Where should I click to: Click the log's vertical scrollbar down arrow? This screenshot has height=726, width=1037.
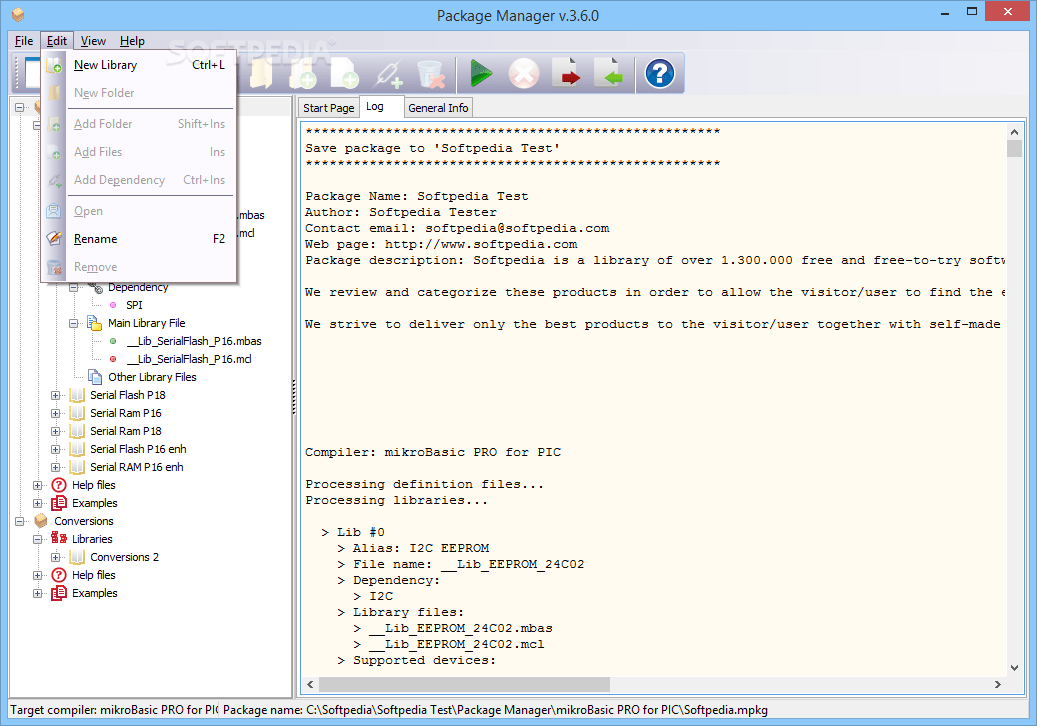pos(1014,668)
